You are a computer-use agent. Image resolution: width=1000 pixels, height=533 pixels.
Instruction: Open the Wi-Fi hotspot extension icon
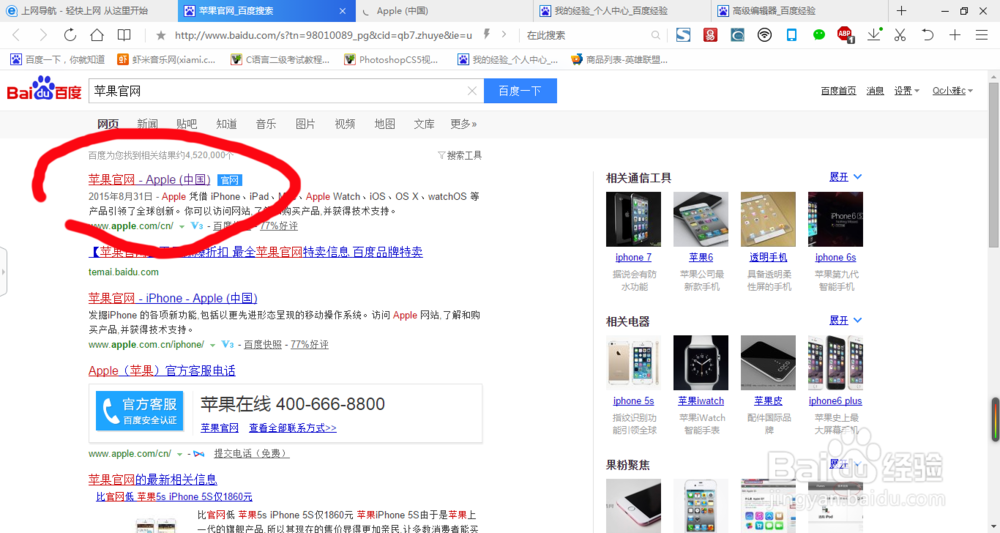click(764, 35)
